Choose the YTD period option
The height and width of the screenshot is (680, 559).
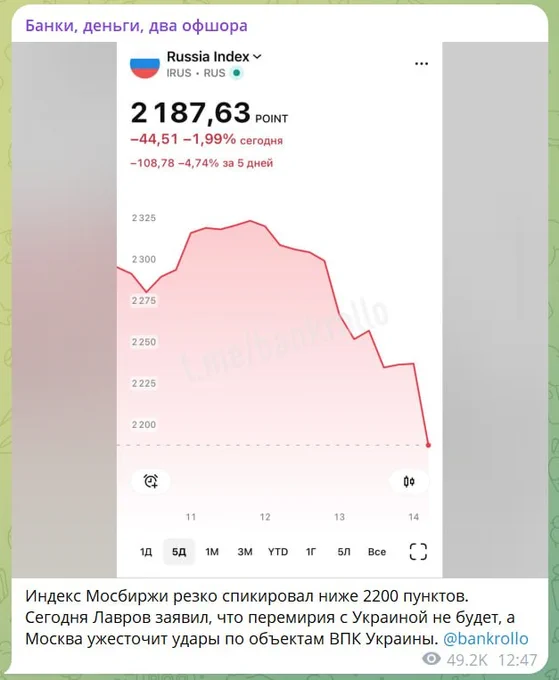click(278, 552)
